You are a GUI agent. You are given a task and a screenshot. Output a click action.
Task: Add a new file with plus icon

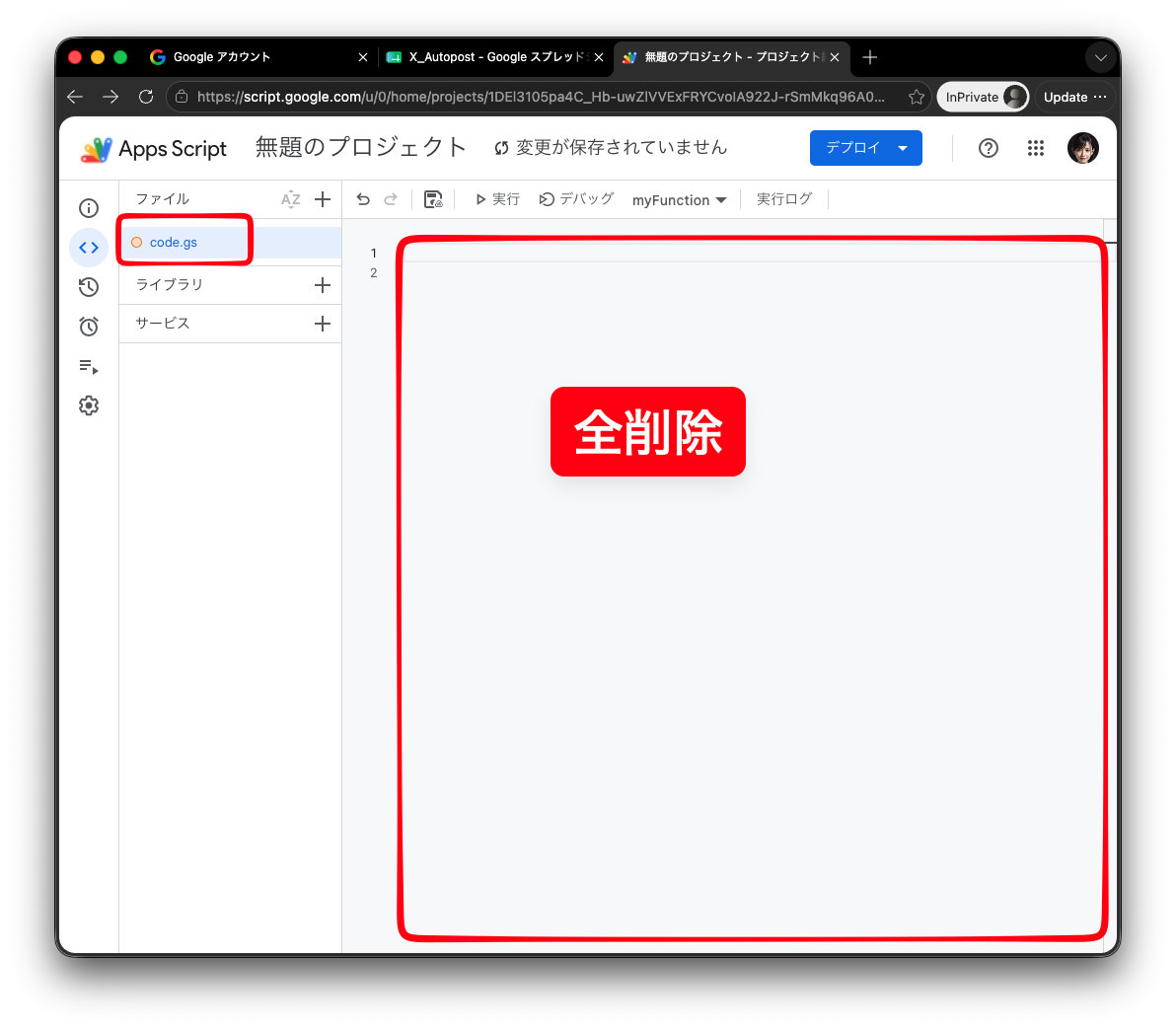tap(323, 199)
